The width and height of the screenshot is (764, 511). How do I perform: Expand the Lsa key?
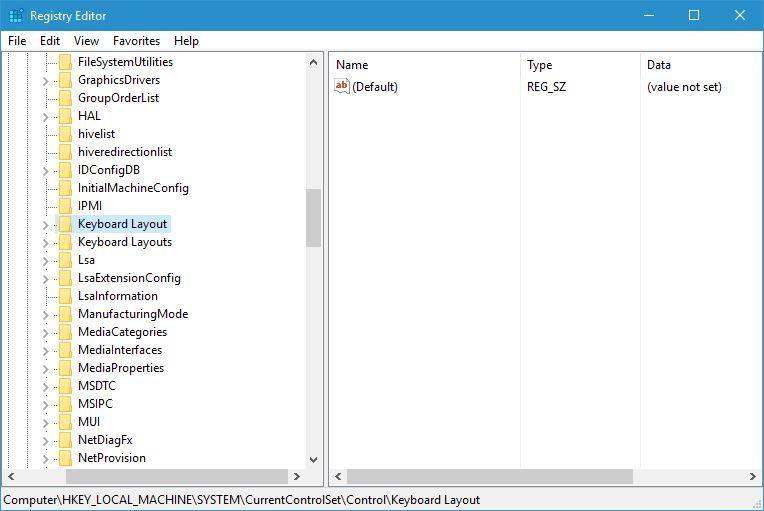(45, 261)
